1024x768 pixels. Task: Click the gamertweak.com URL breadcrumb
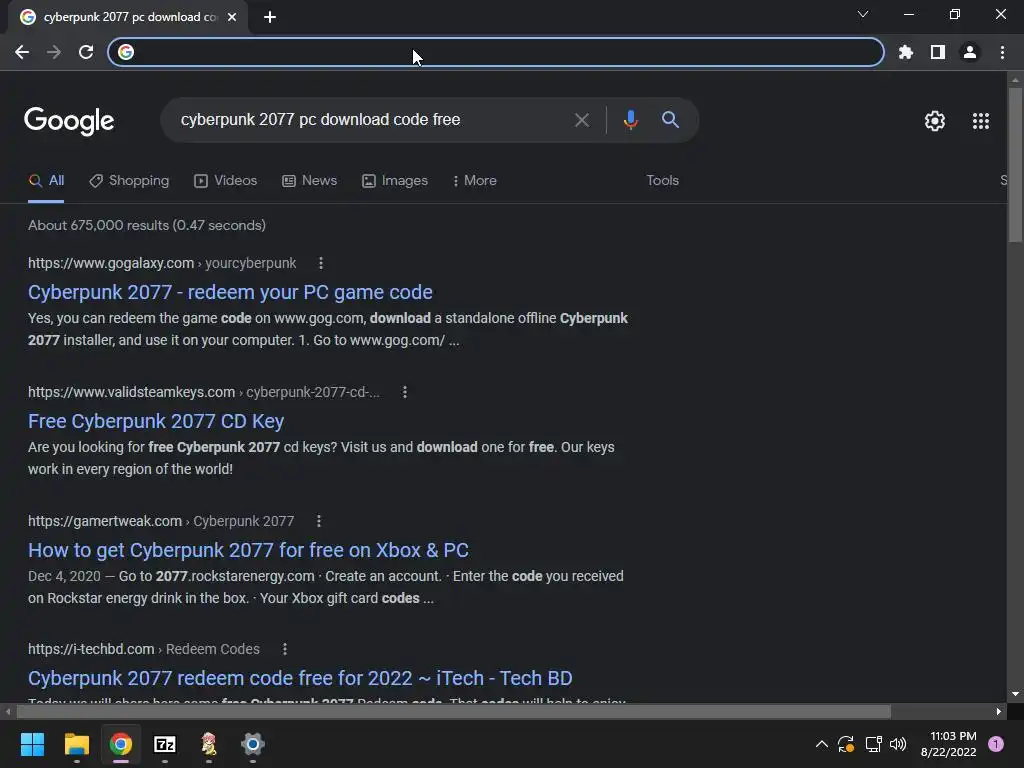pos(161,521)
